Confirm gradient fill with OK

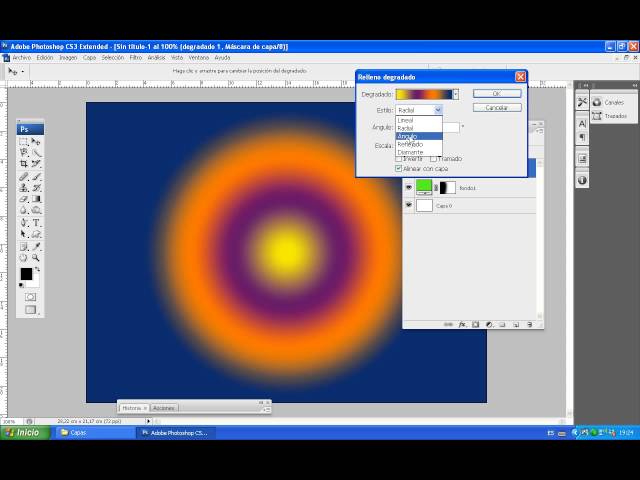coord(497,93)
